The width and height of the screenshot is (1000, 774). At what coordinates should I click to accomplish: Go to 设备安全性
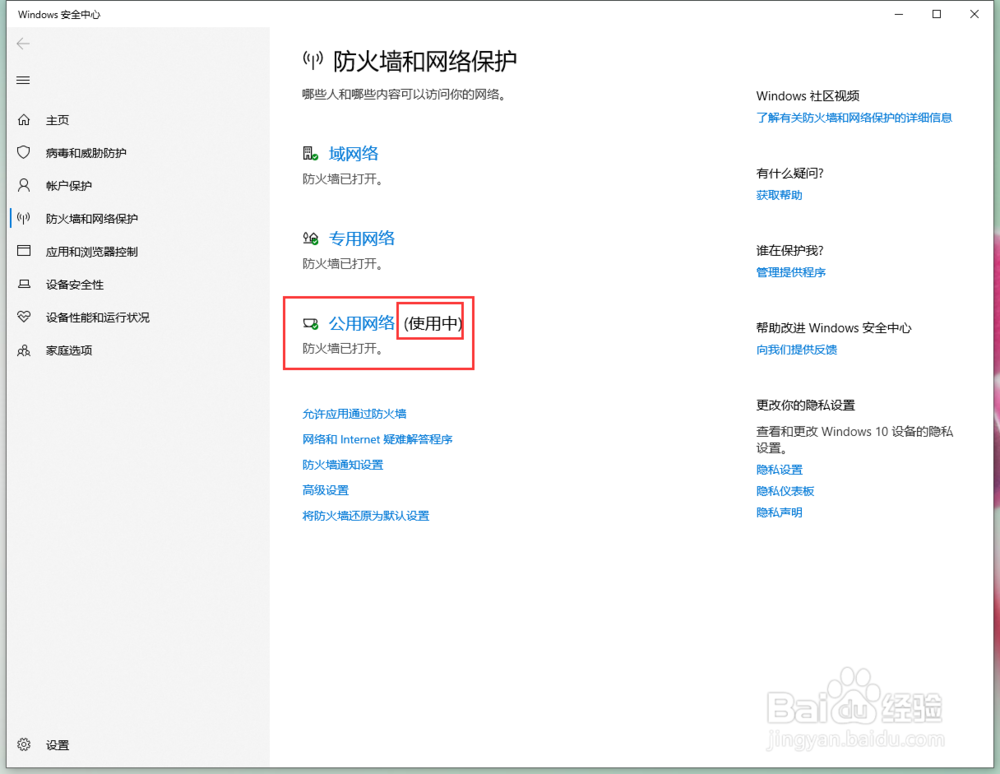(x=75, y=284)
